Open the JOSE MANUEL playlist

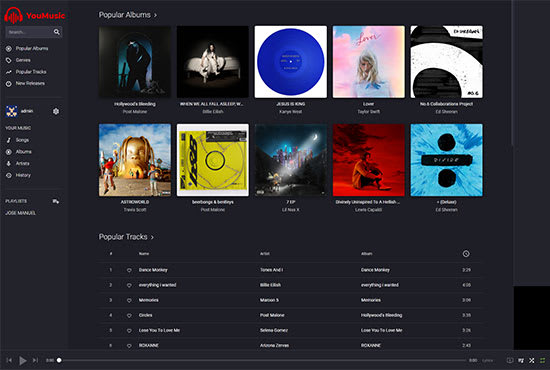20,213
